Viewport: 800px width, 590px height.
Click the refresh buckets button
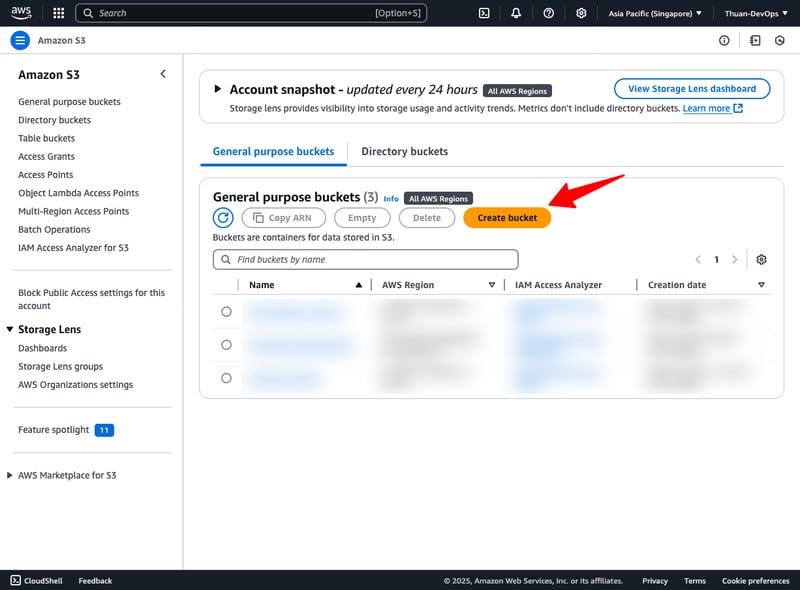pyautogui.click(x=223, y=218)
